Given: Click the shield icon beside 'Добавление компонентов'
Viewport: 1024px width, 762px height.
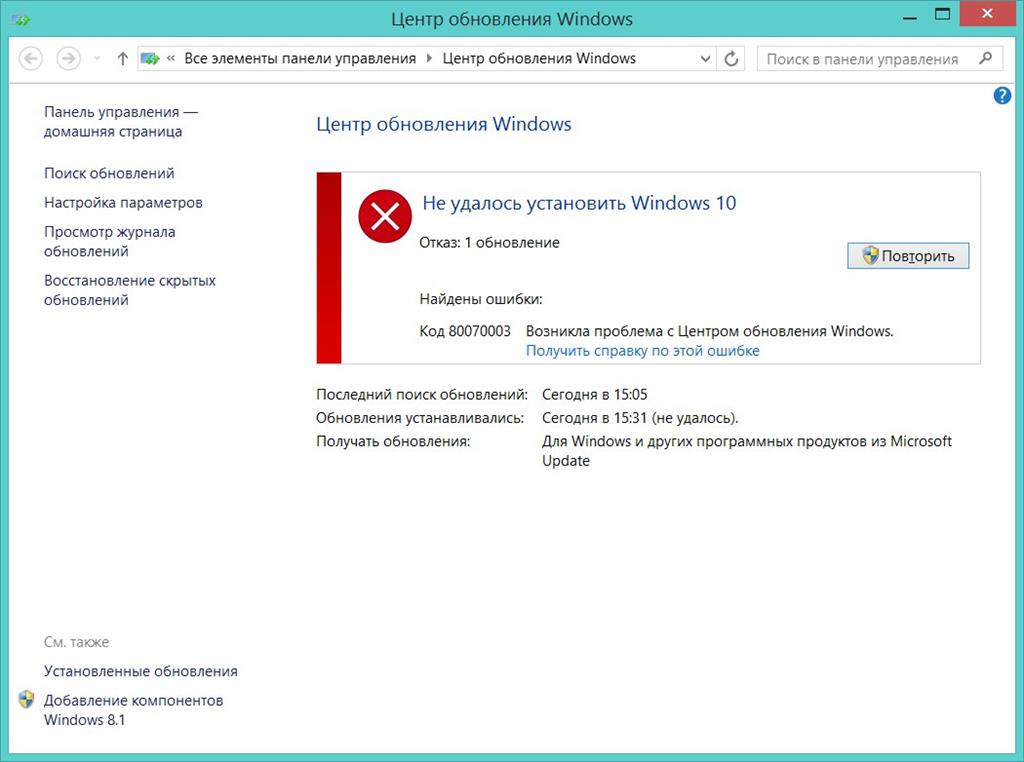Looking at the screenshot, I should click(26, 699).
